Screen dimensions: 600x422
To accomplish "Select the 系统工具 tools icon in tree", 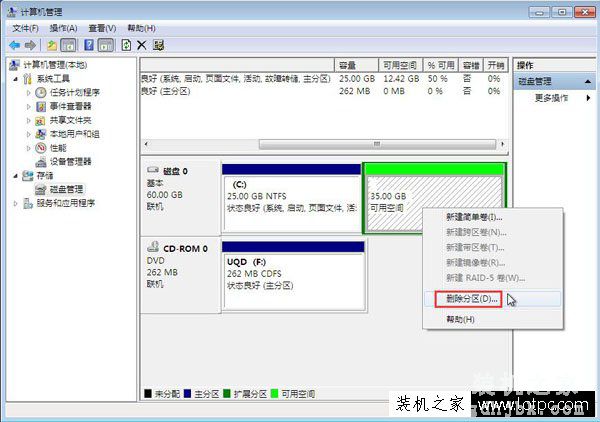I will [x=27, y=79].
